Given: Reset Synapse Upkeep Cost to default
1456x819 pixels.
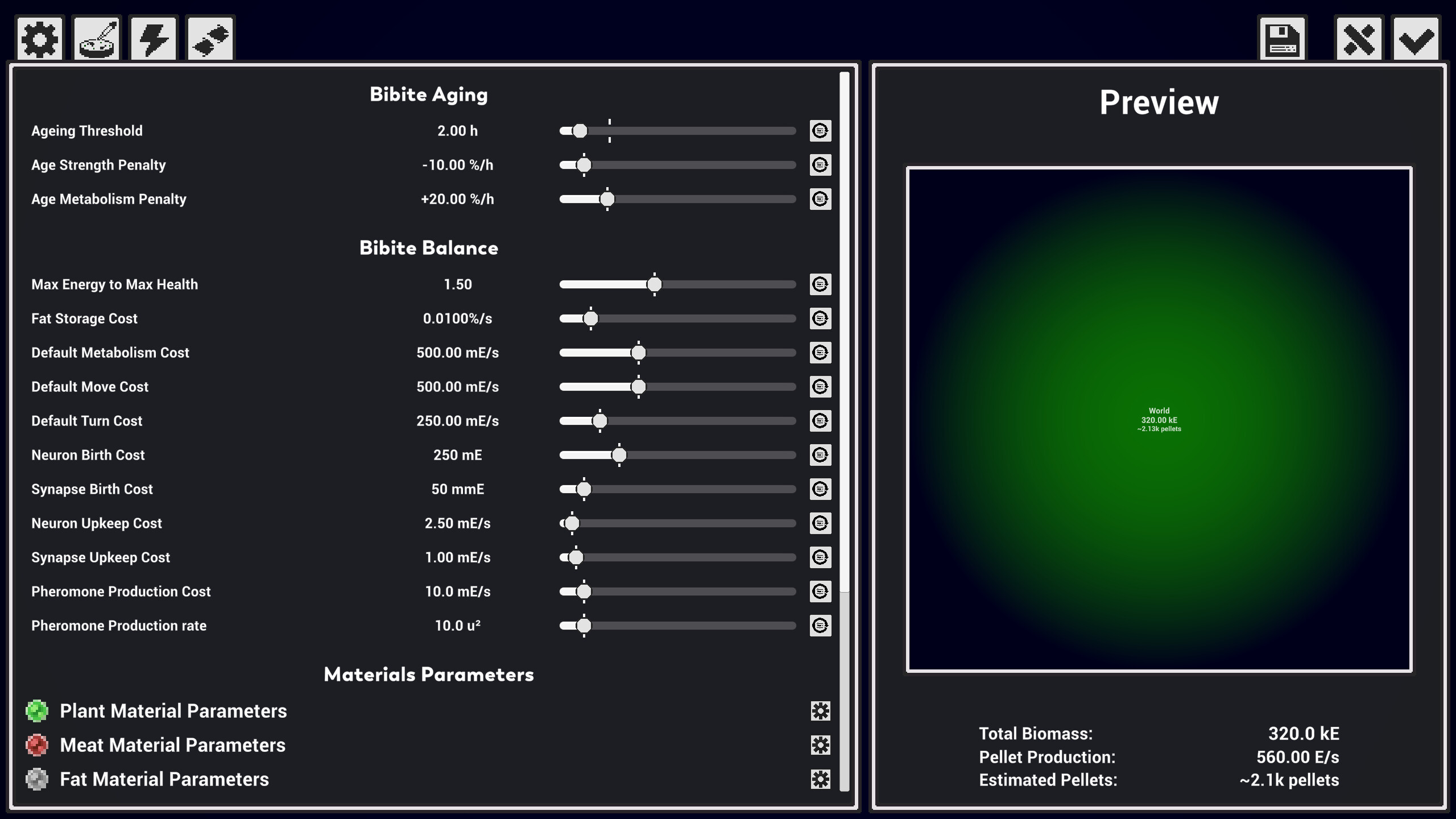Looking at the screenshot, I should click(821, 557).
